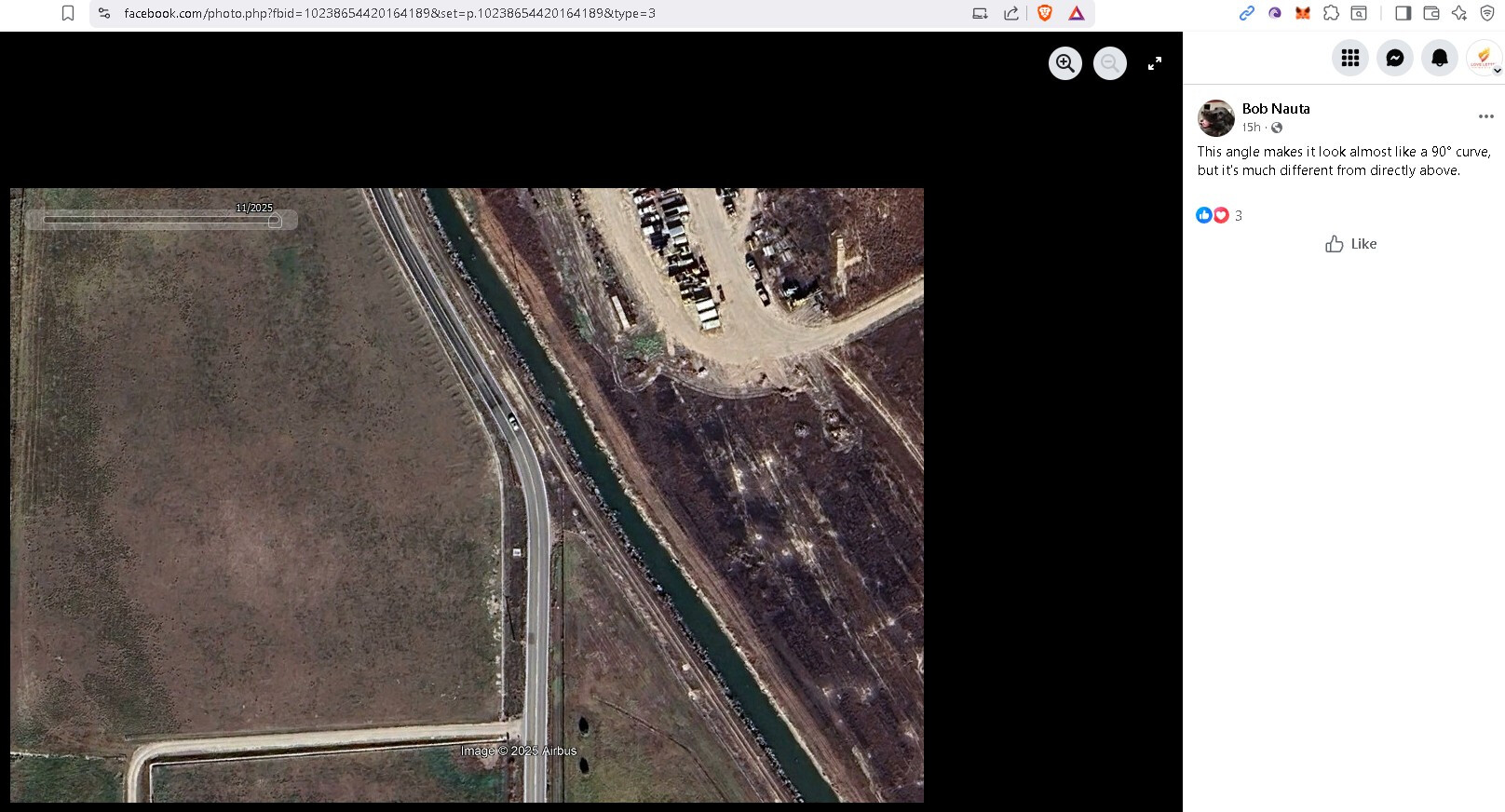Bookmark this page
Viewport: 1505px width, 812px height.
tap(68, 13)
